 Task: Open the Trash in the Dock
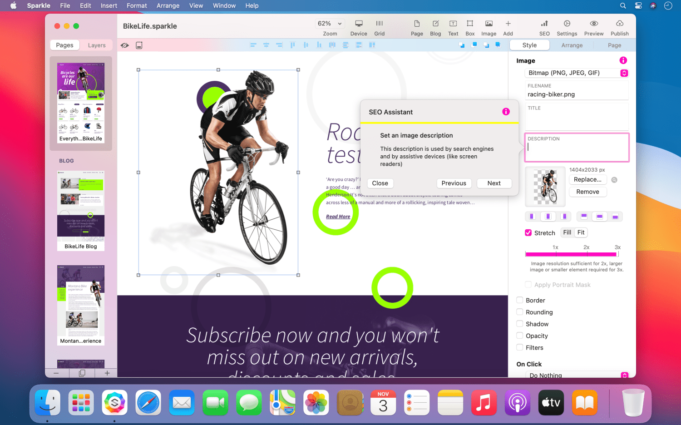(x=633, y=402)
